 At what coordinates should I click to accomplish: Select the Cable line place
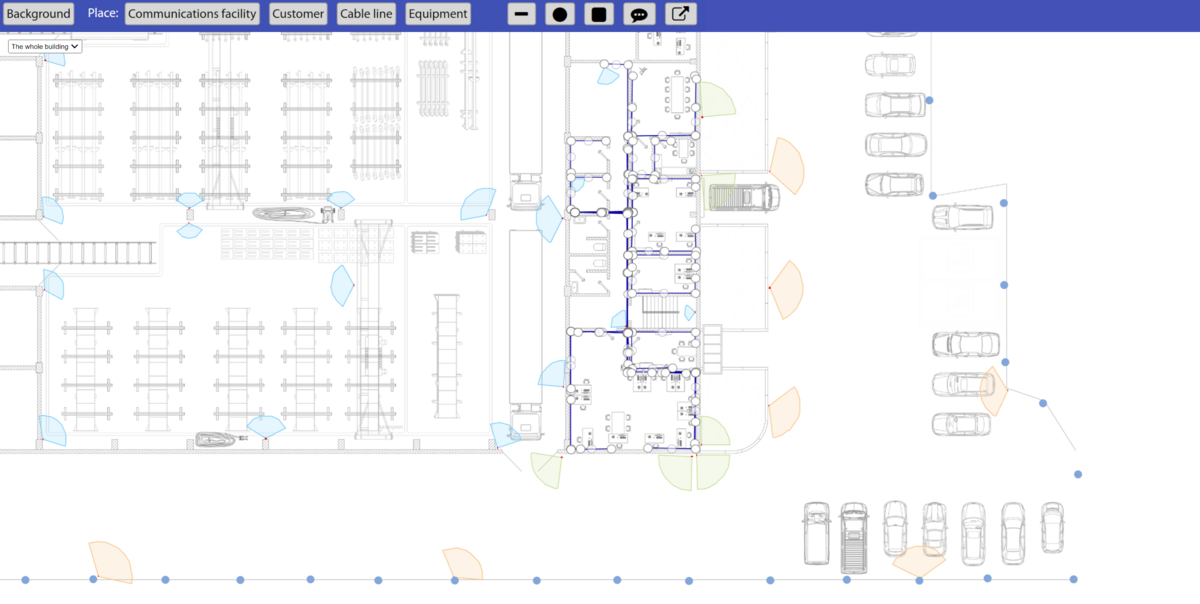(x=366, y=13)
